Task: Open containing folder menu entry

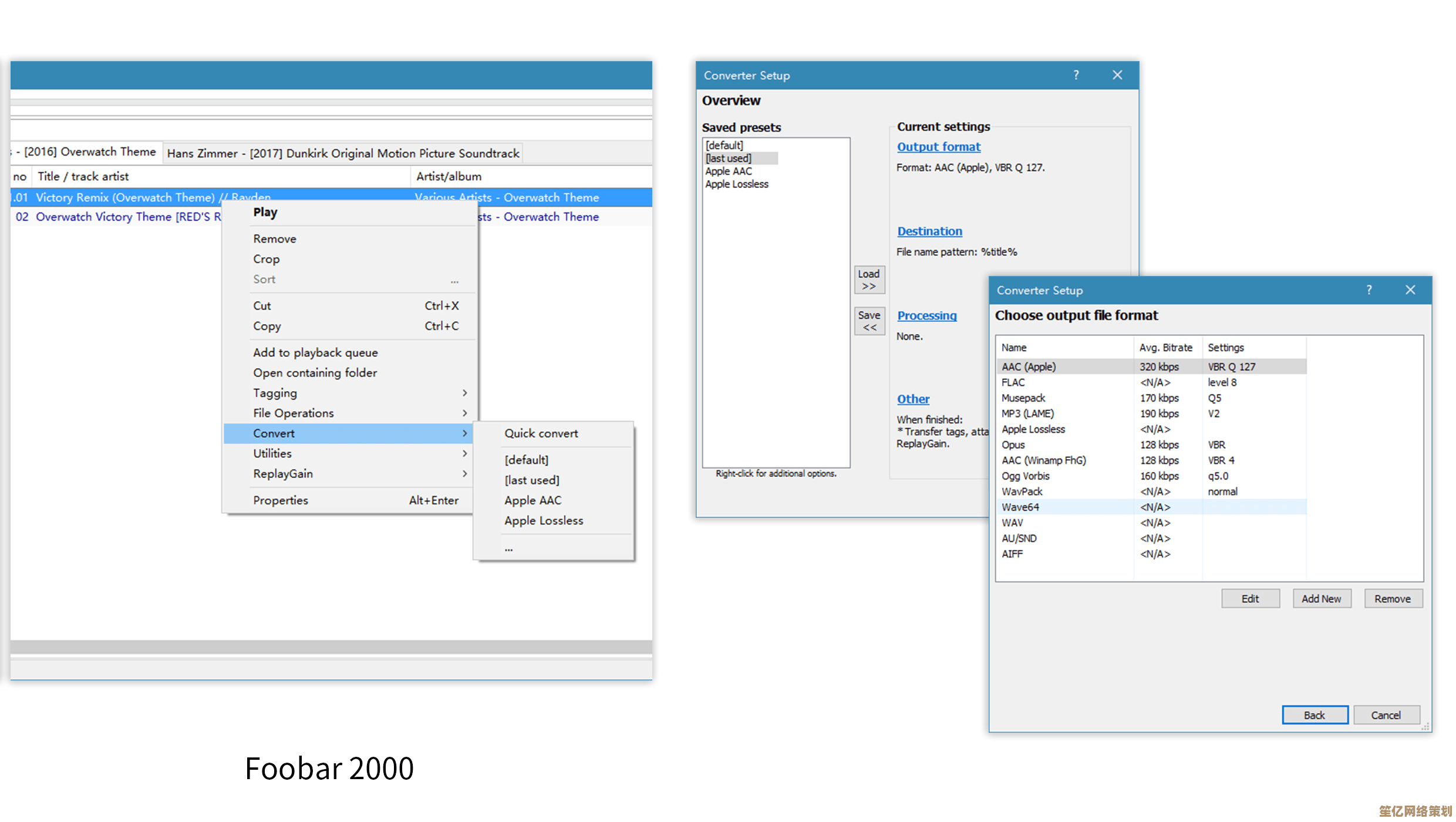Action: click(x=350, y=373)
